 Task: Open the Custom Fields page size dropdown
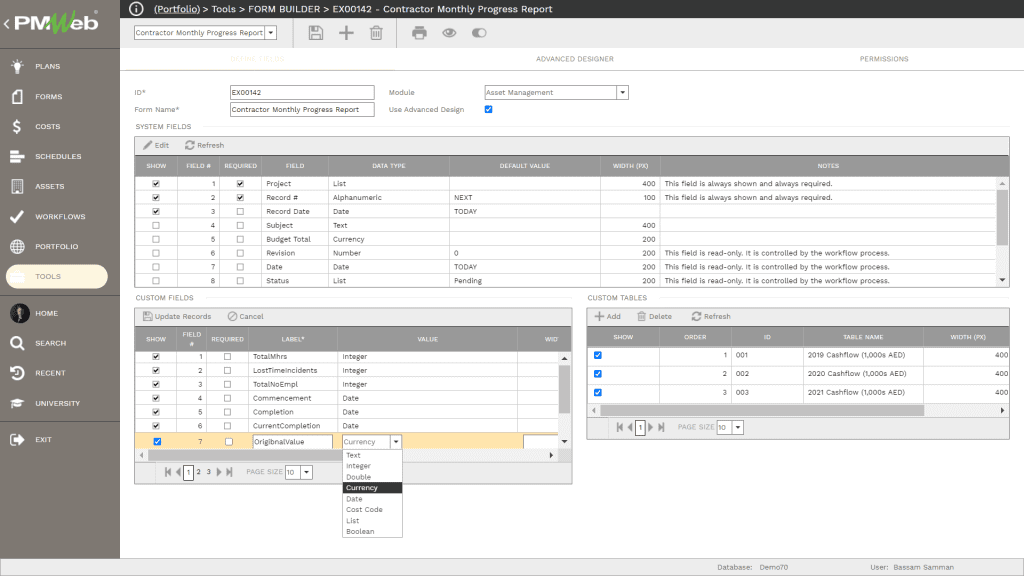click(306, 472)
